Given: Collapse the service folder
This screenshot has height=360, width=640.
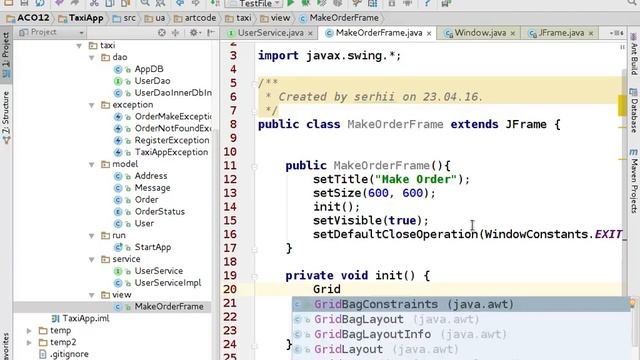Looking at the screenshot, I should tap(92, 259).
